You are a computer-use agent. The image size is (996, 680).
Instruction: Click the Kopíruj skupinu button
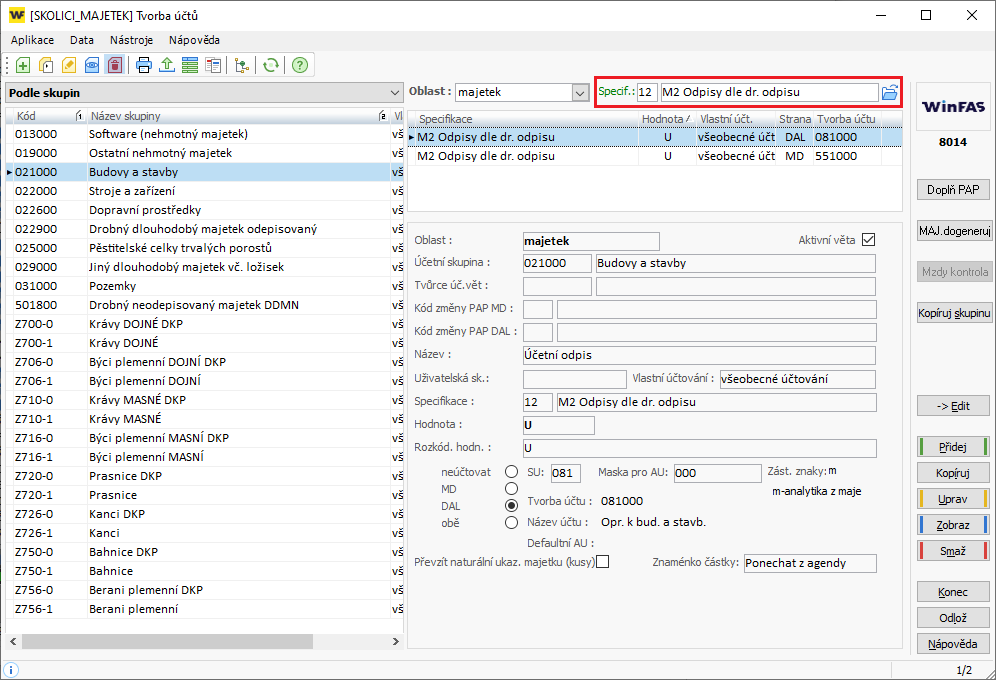(953, 313)
